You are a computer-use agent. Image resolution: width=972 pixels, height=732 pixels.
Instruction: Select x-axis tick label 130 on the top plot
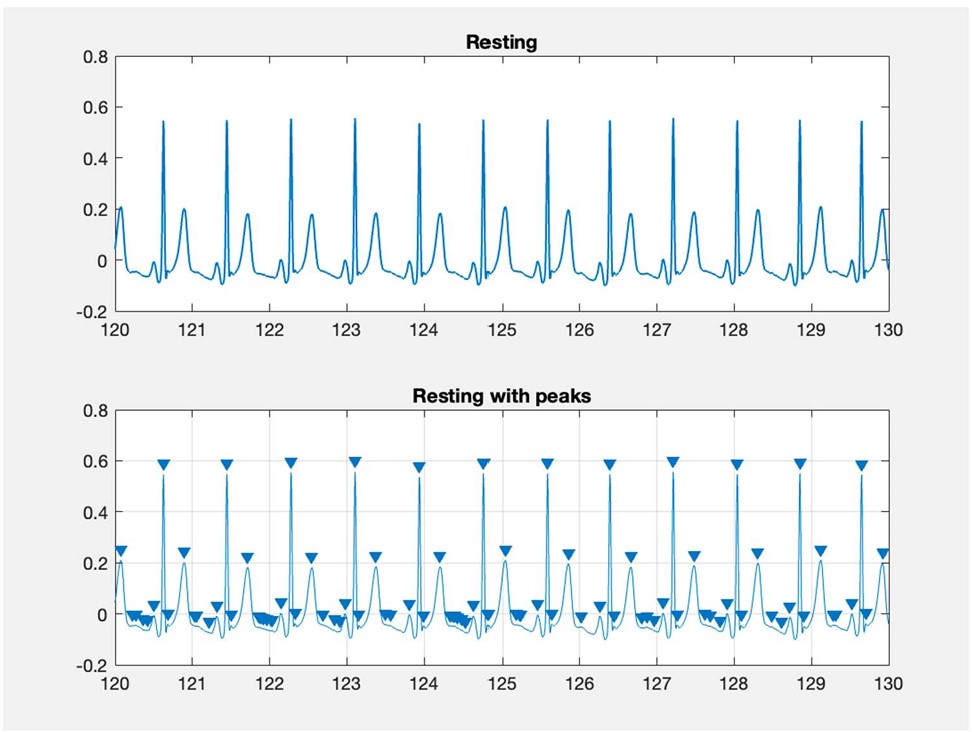click(x=888, y=331)
